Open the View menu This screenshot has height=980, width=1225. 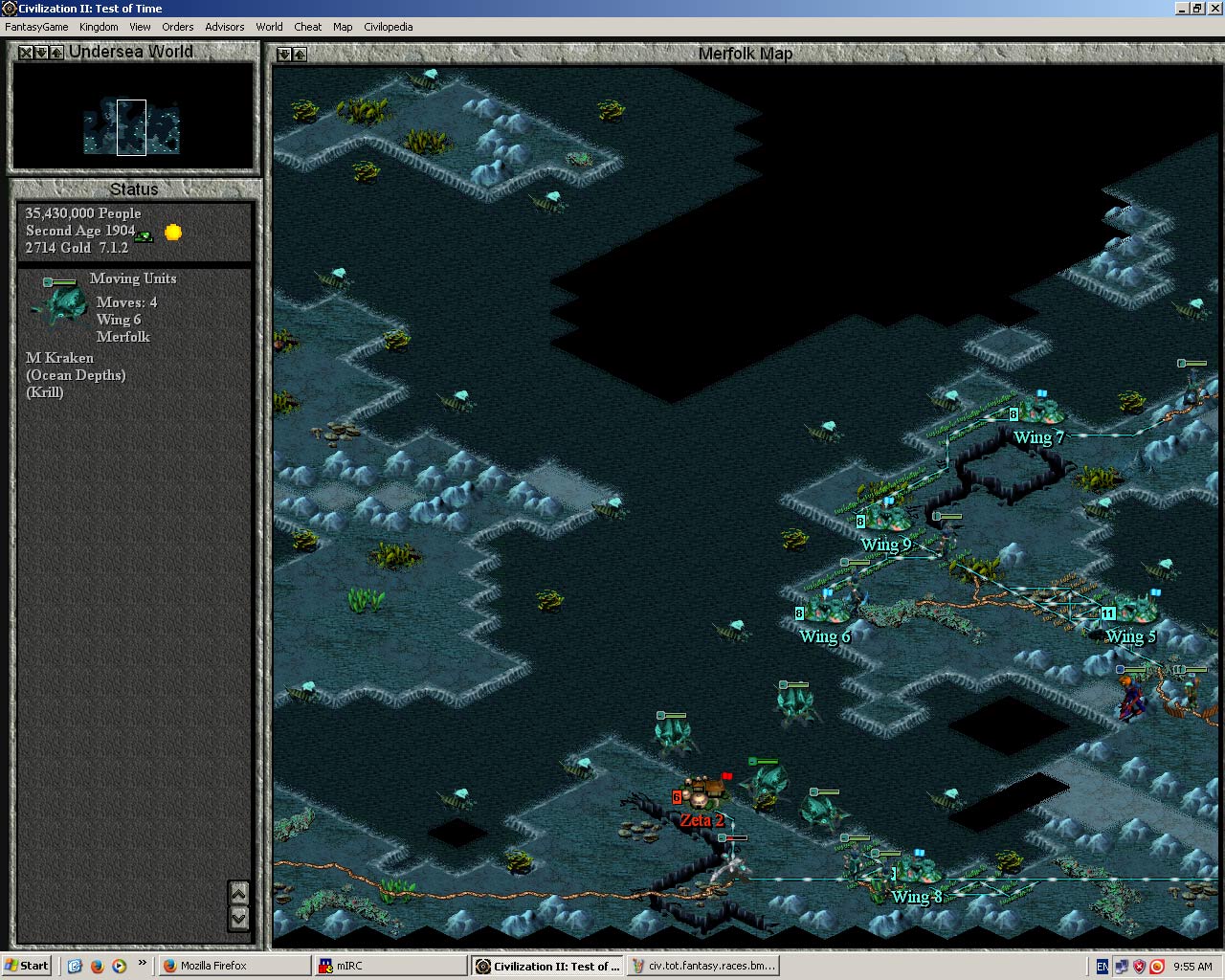point(140,27)
